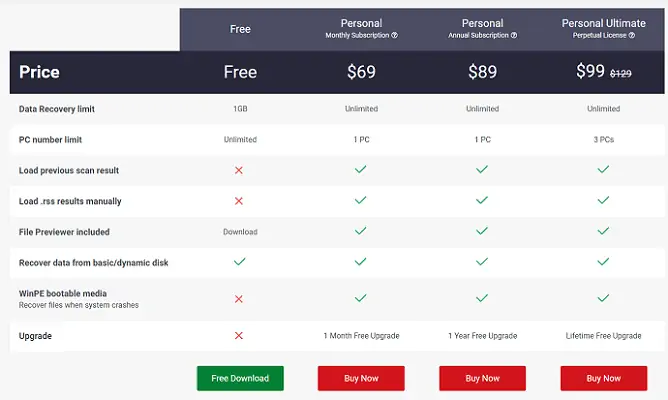The image size is (668, 400).
Task: Click red X for Load previous scan result
Action: tap(239, 170)
